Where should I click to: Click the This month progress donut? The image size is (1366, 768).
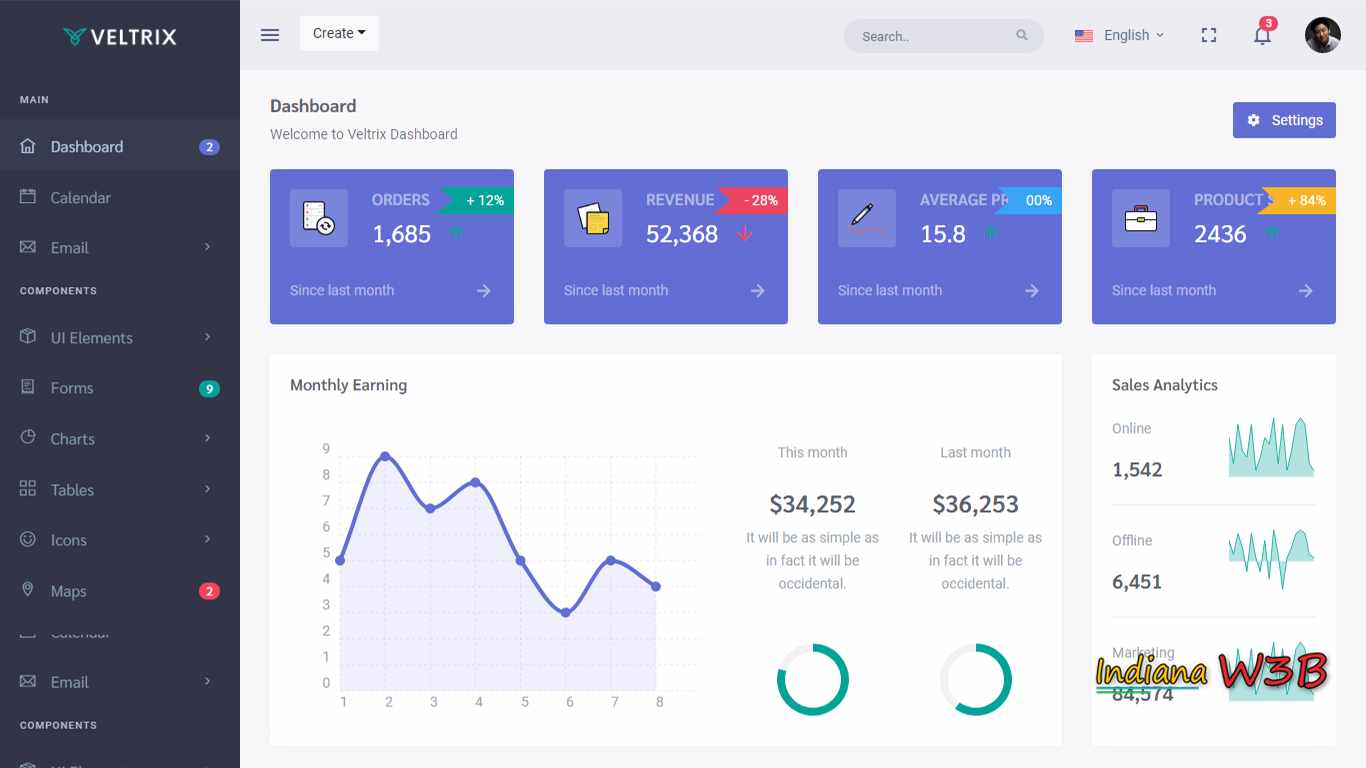point(812,679)
